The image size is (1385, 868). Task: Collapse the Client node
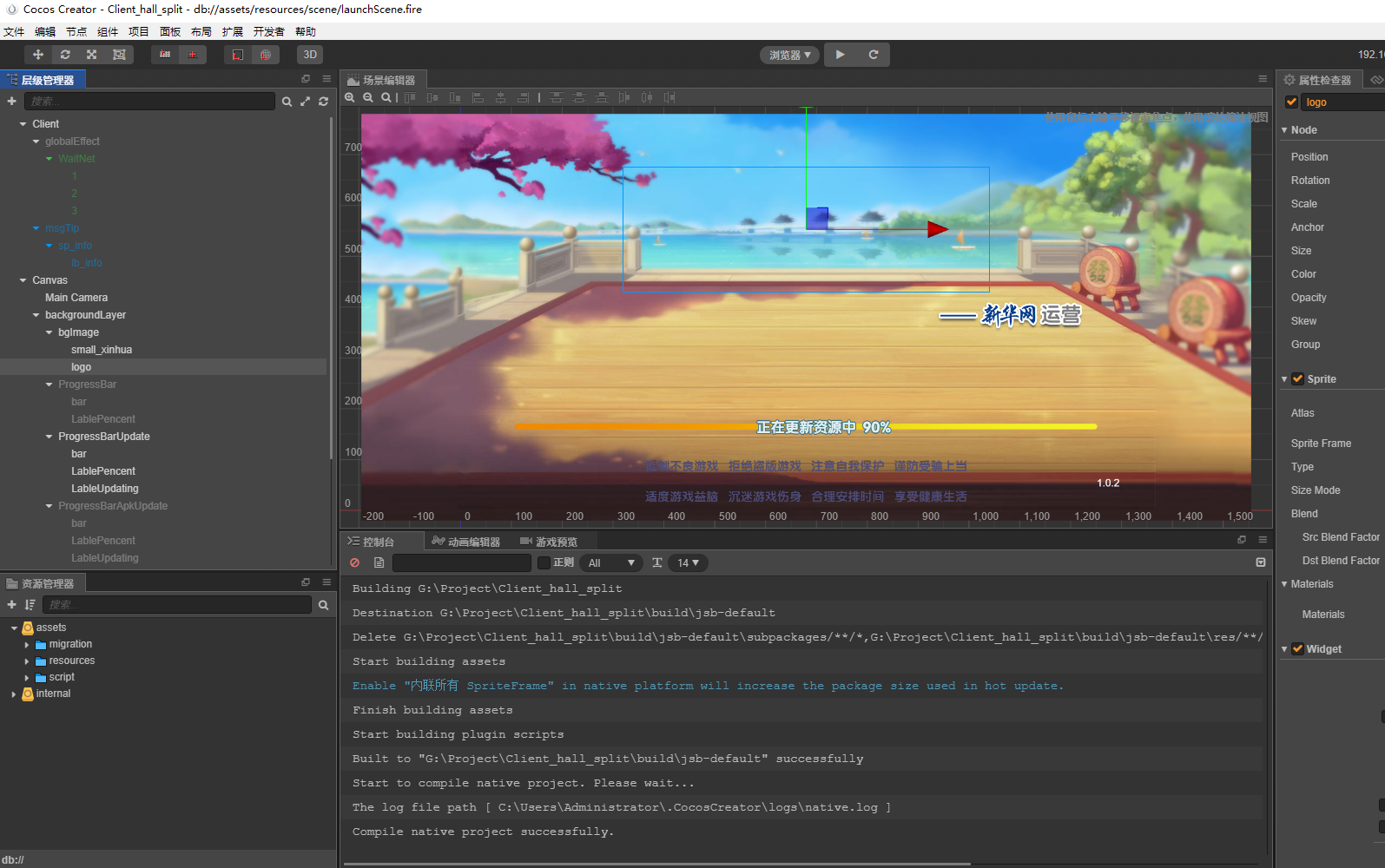[23, 124]
